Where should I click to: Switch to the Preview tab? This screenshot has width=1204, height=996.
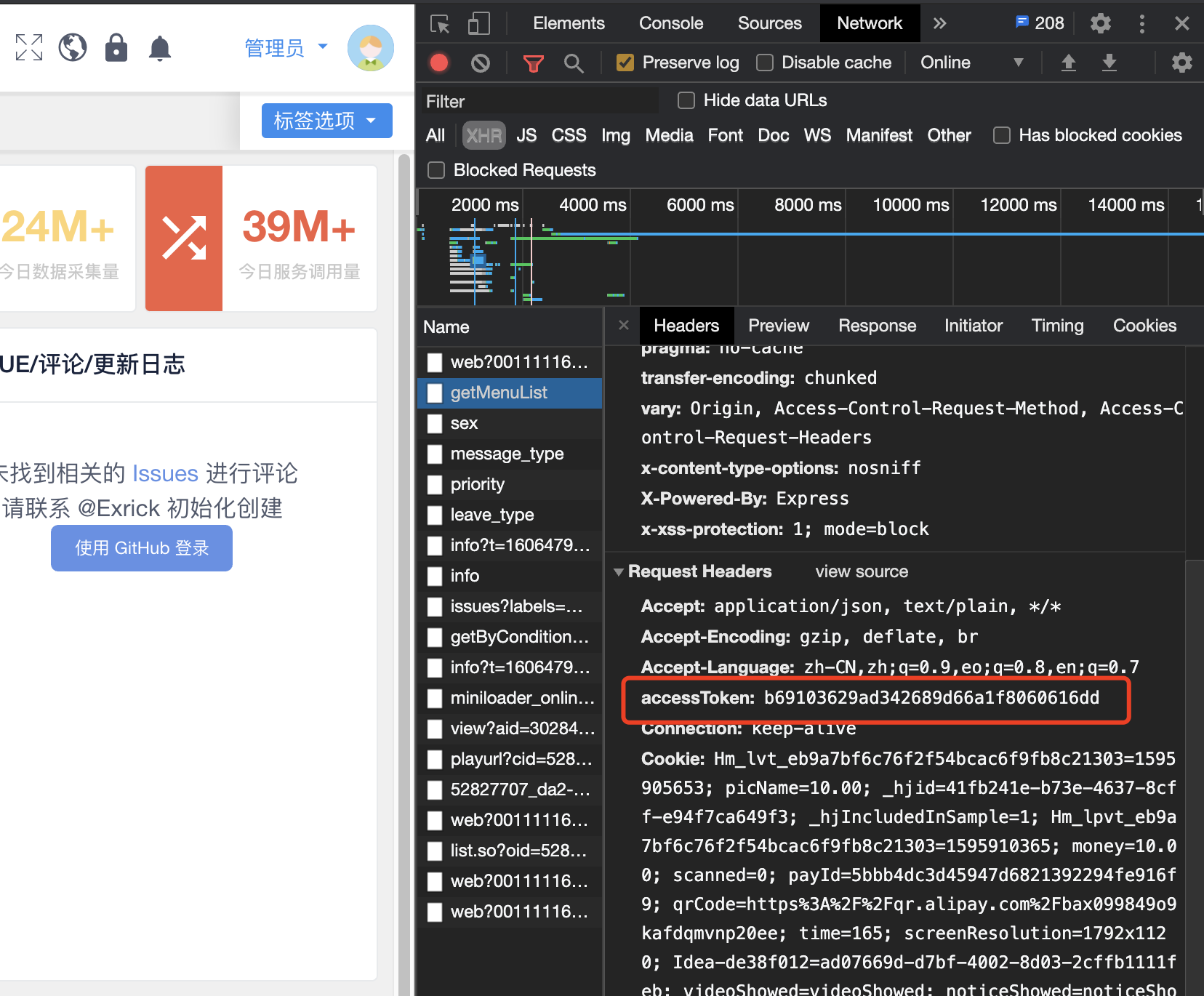(x=779, y=326)
